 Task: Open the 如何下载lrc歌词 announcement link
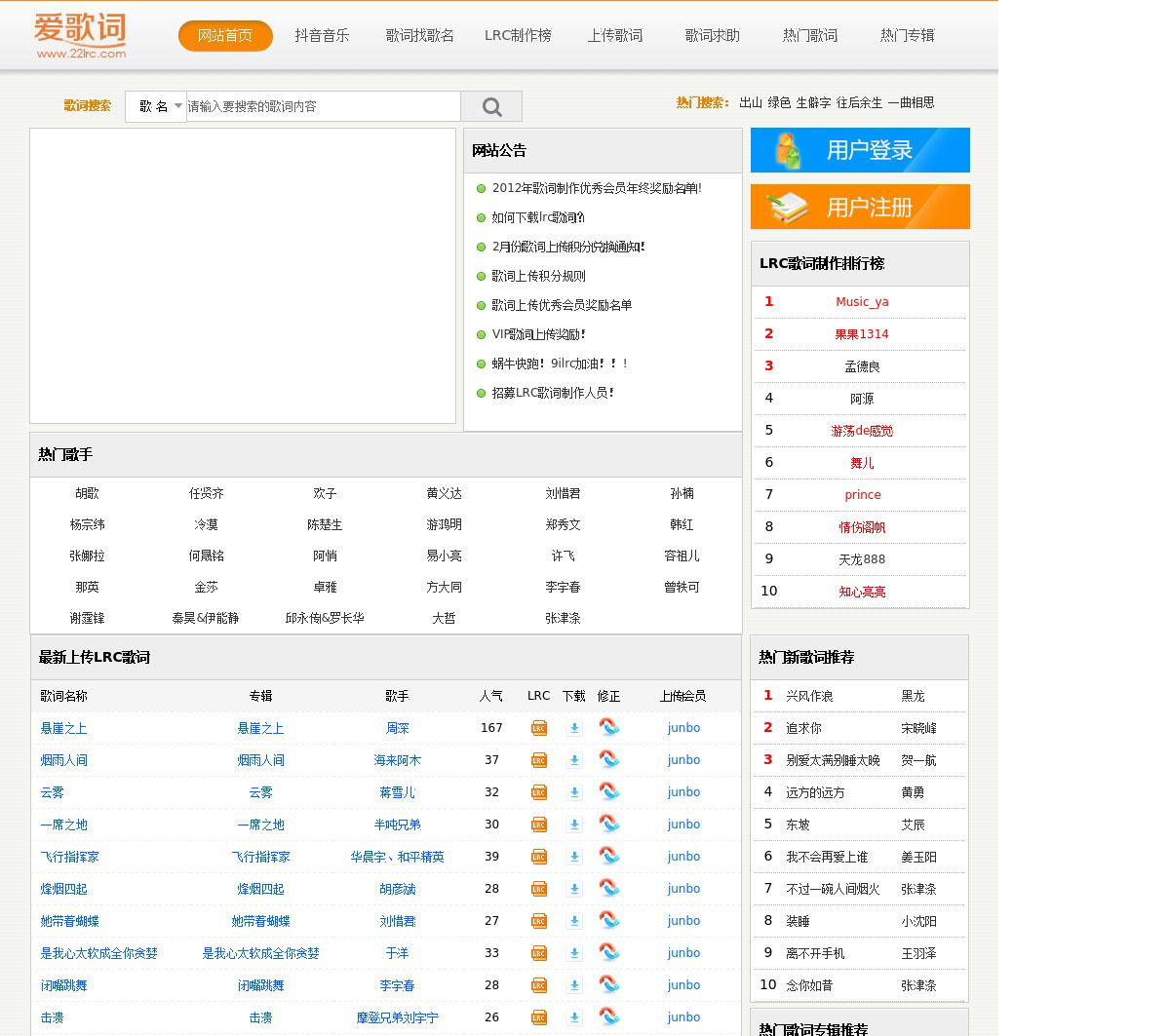point(538,217)
